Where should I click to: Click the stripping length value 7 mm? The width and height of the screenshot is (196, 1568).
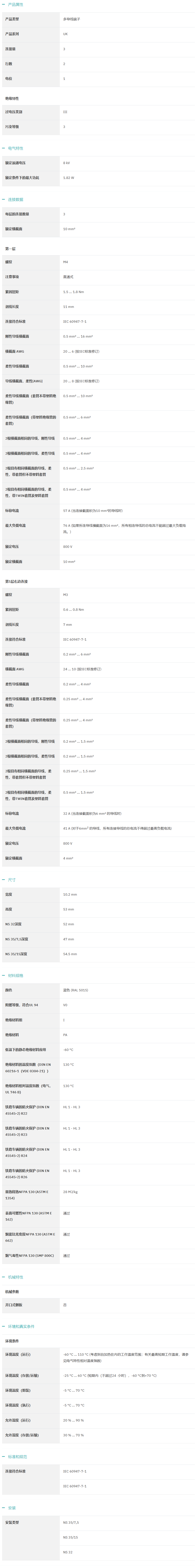[67, 625]
